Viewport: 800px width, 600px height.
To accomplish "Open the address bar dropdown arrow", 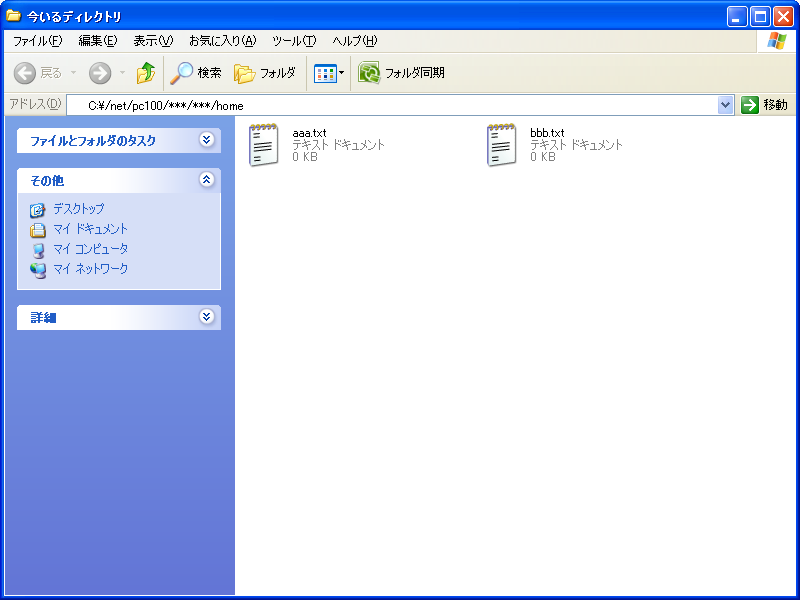I will point(726,105).
